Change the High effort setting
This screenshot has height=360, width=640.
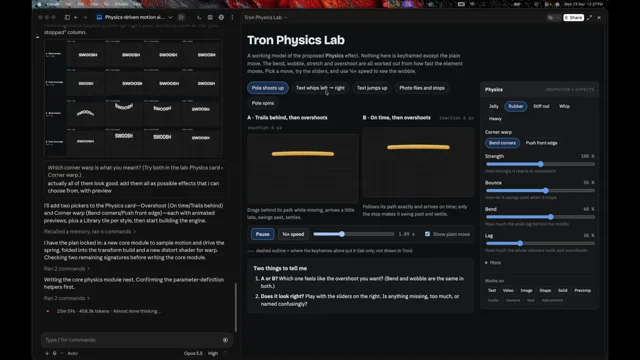213,353
